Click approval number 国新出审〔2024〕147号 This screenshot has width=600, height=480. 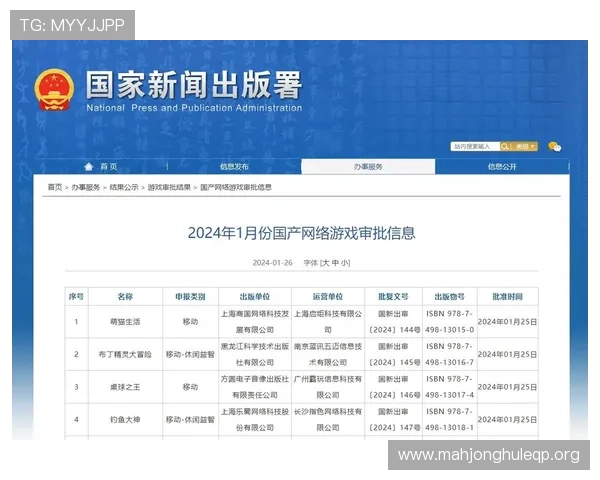tap(393, 420)
